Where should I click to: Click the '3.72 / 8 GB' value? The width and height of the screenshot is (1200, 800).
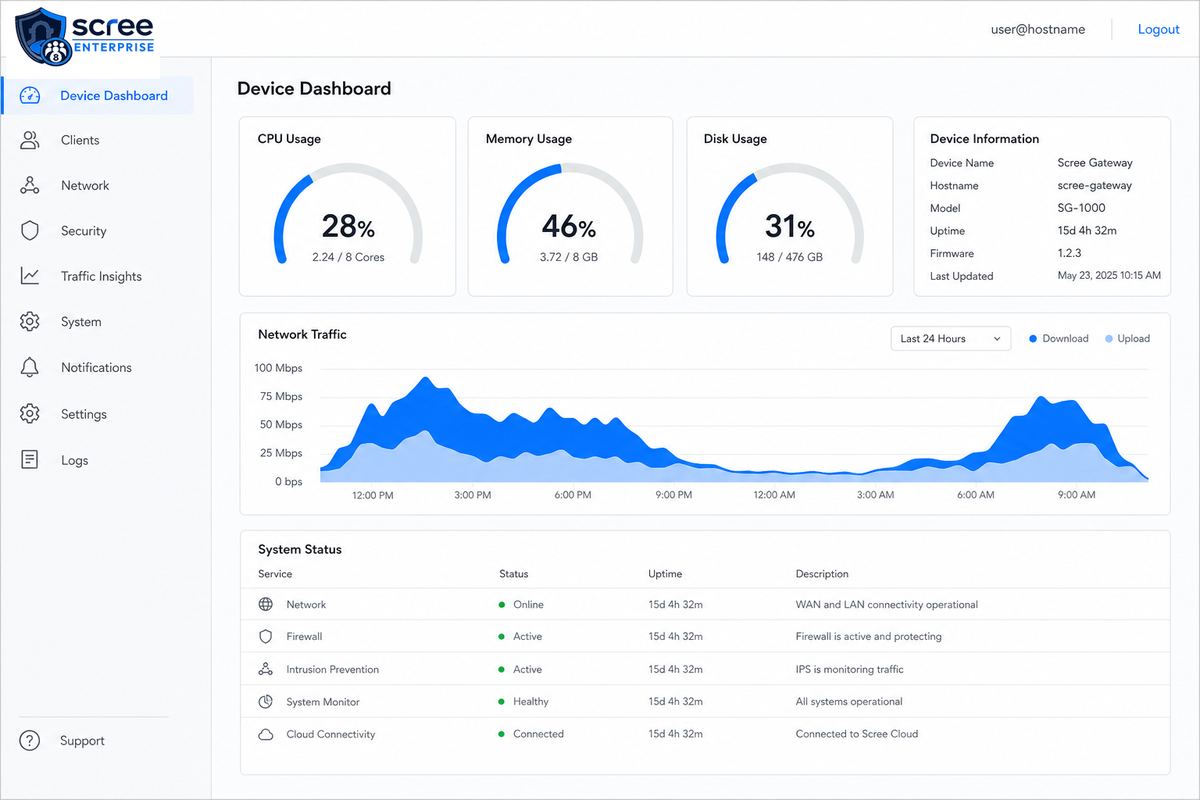tap(568, 257)
